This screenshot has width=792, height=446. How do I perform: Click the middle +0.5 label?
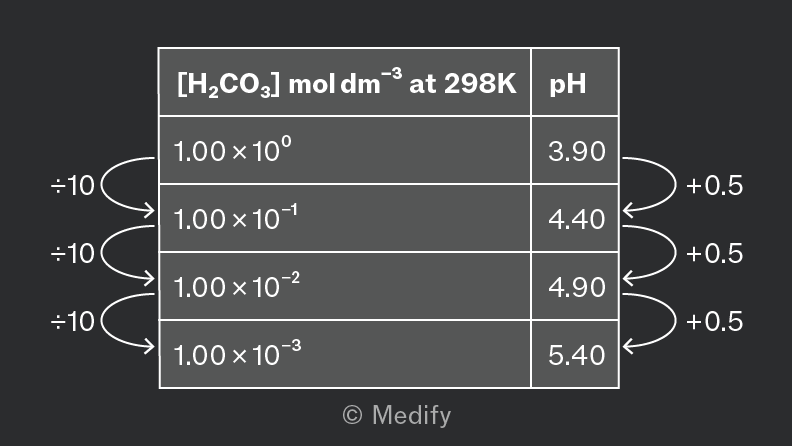tap(715, 253)
